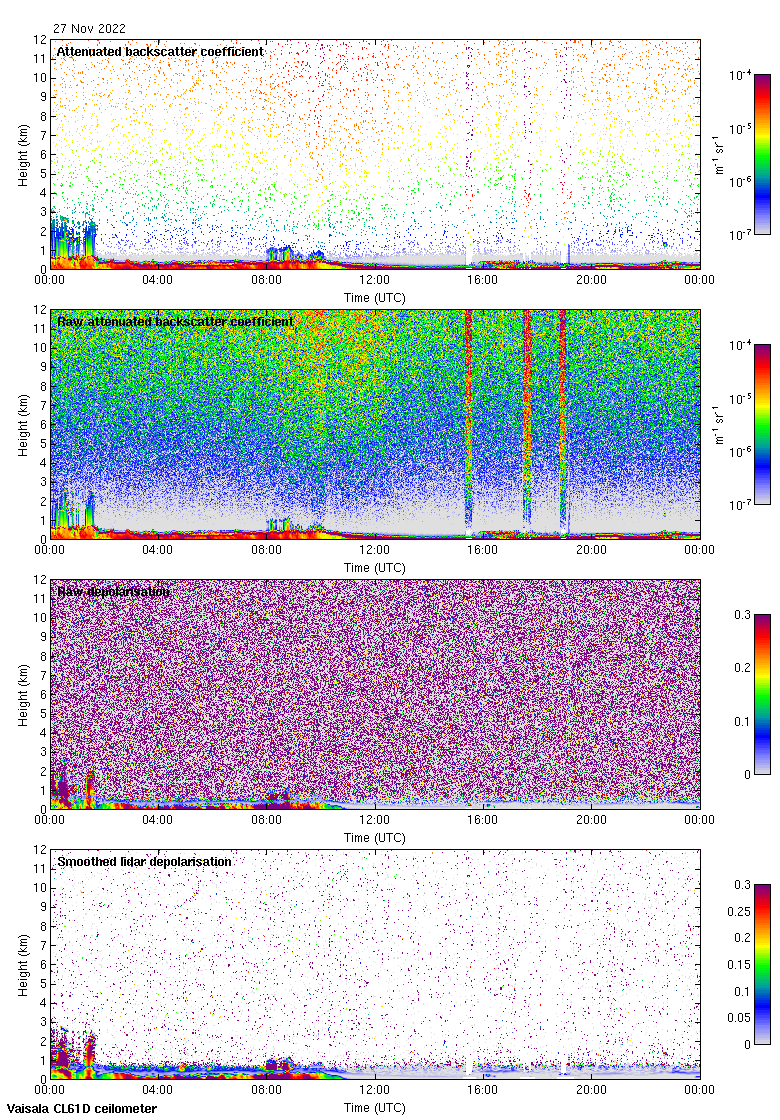Click the m⁻¹ sr⁻¹ unit label by the second colorbar
Image resolution: width=780 pixels, height=1120 pixels.
[x=719, y=424]
